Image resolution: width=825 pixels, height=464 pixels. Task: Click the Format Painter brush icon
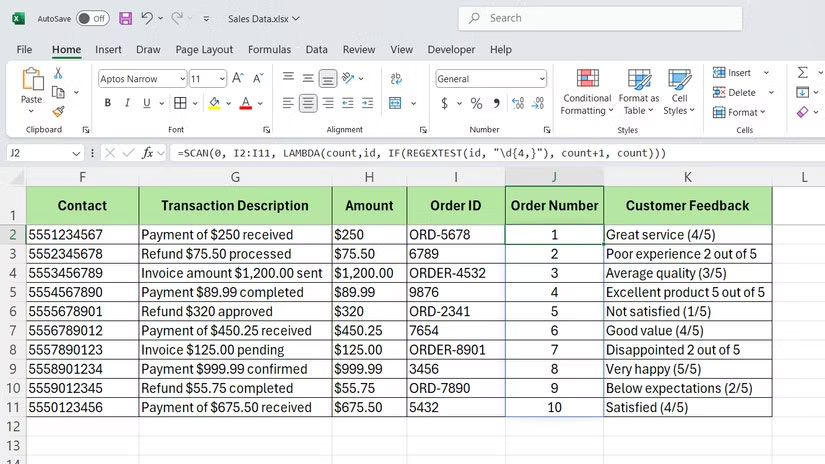[58, 112]
